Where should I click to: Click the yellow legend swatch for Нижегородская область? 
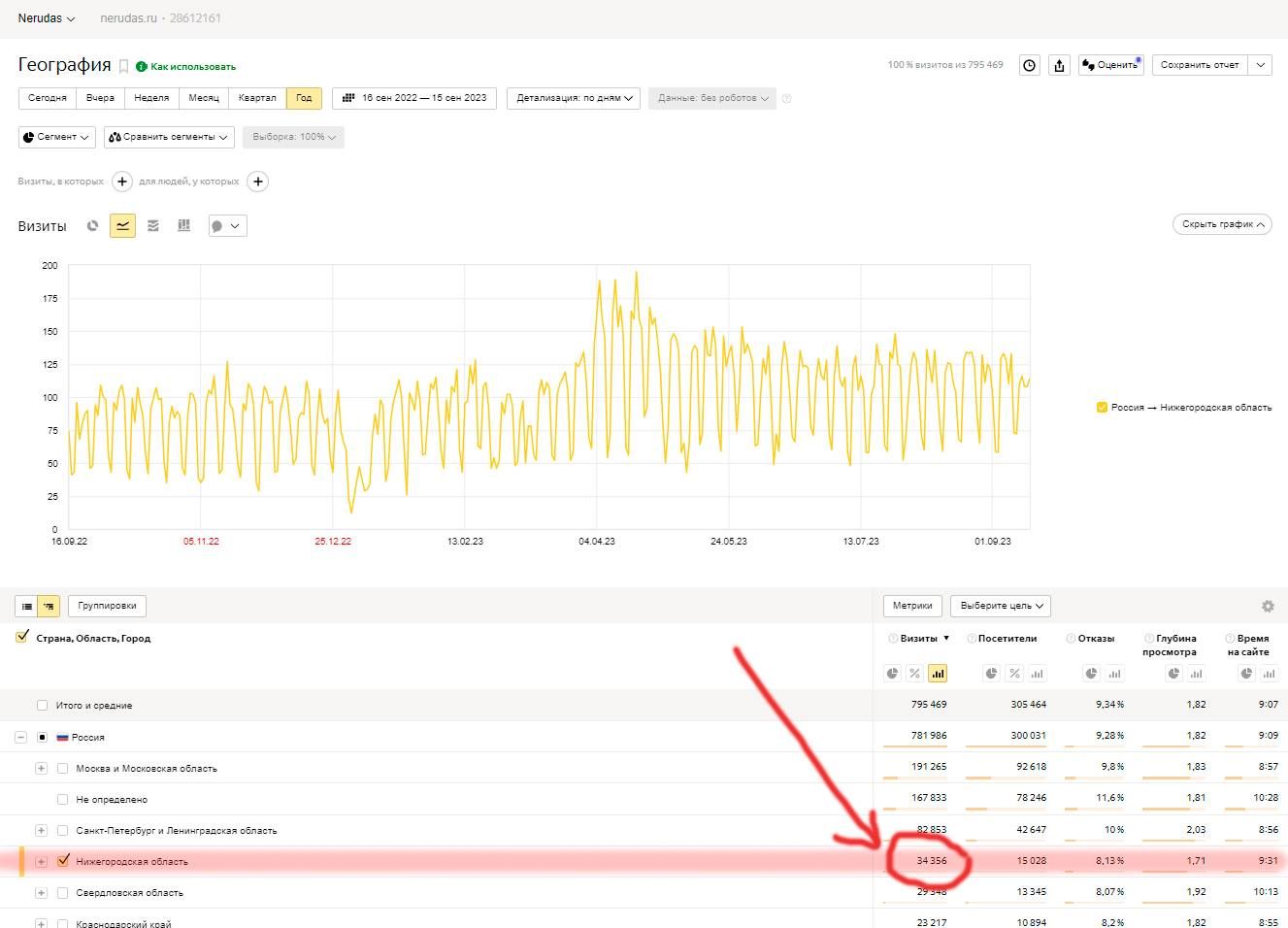[x=1102, y=408]
